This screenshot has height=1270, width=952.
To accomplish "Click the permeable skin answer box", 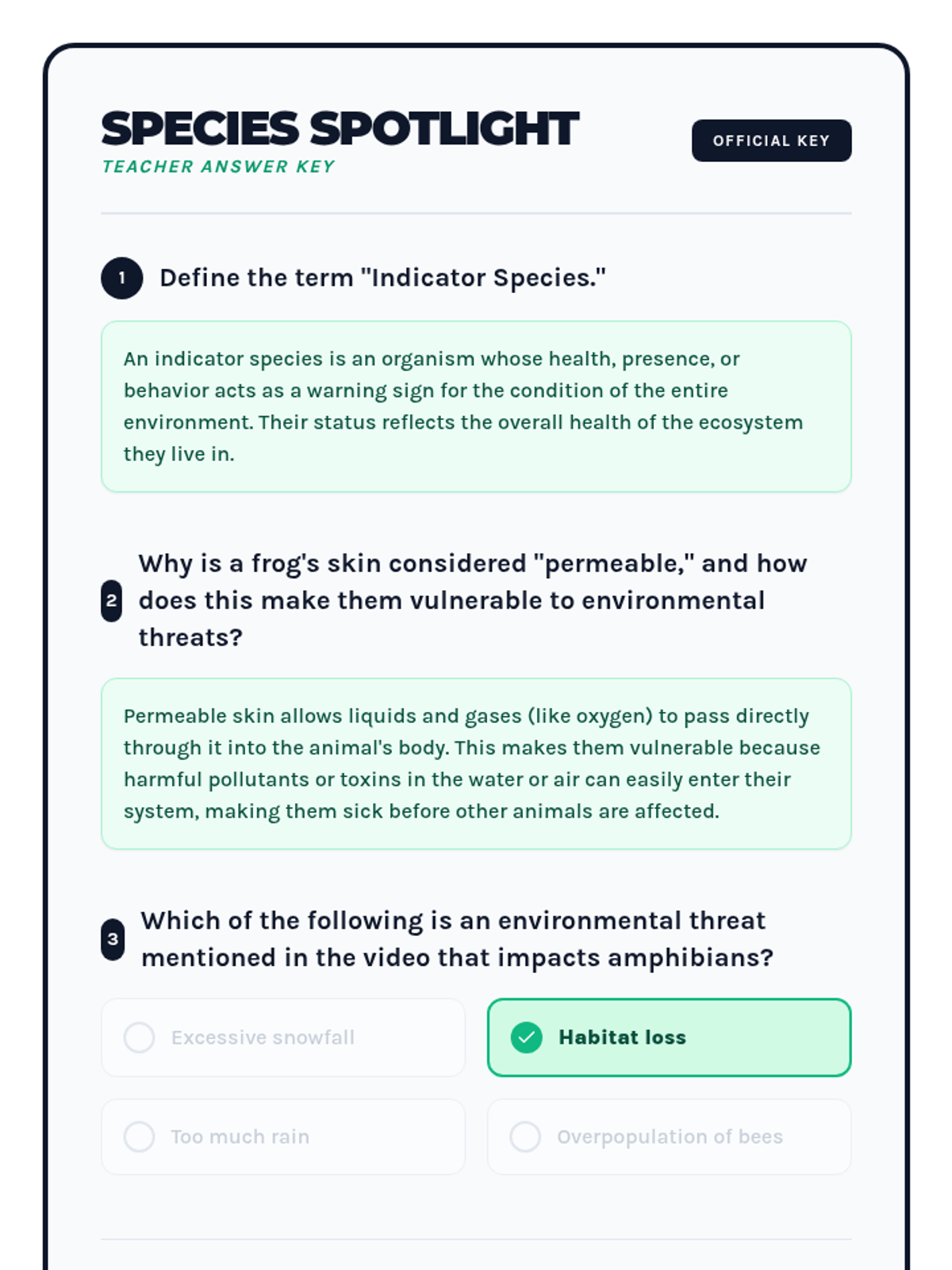I will click(x=476, y=764).
